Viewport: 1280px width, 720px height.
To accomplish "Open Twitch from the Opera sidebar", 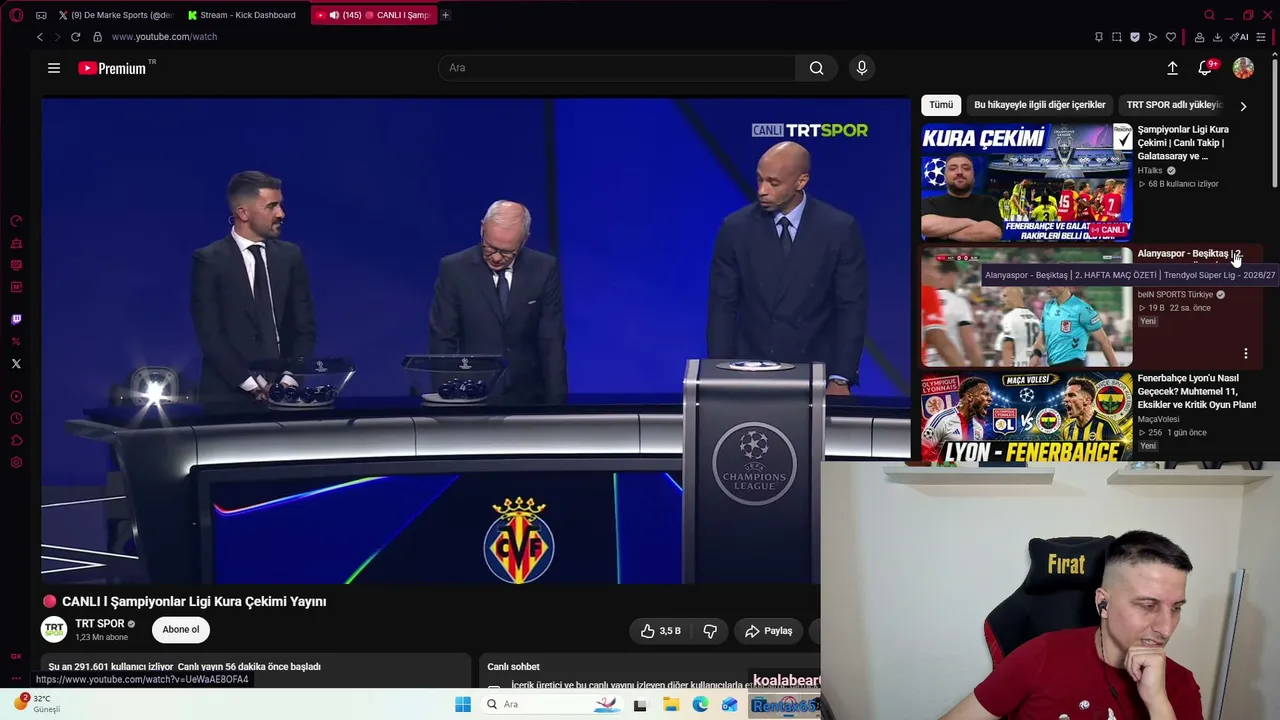I will tap(16, 320).
